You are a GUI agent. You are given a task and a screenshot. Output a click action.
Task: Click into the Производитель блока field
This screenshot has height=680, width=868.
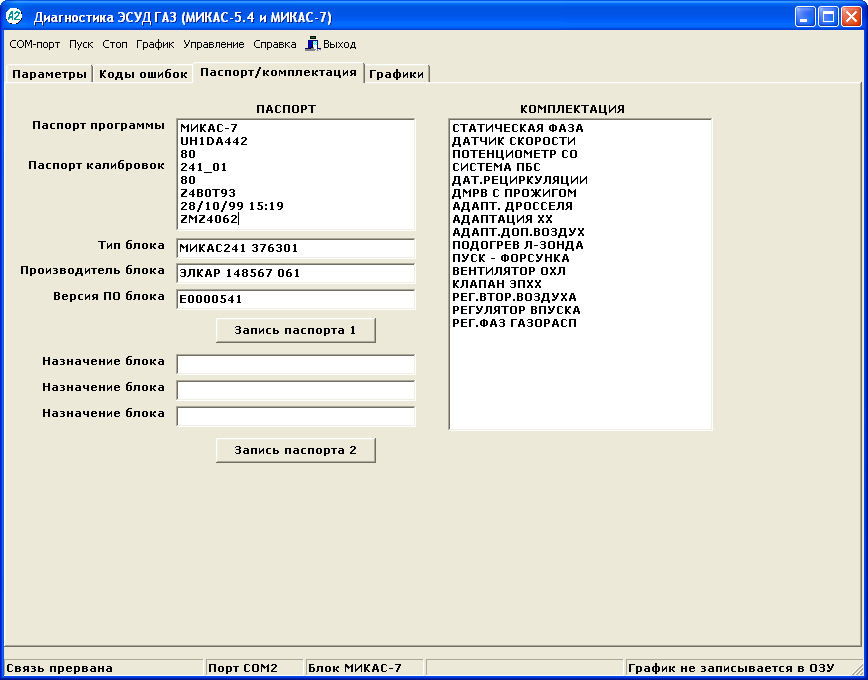click(x=296, y=273)
